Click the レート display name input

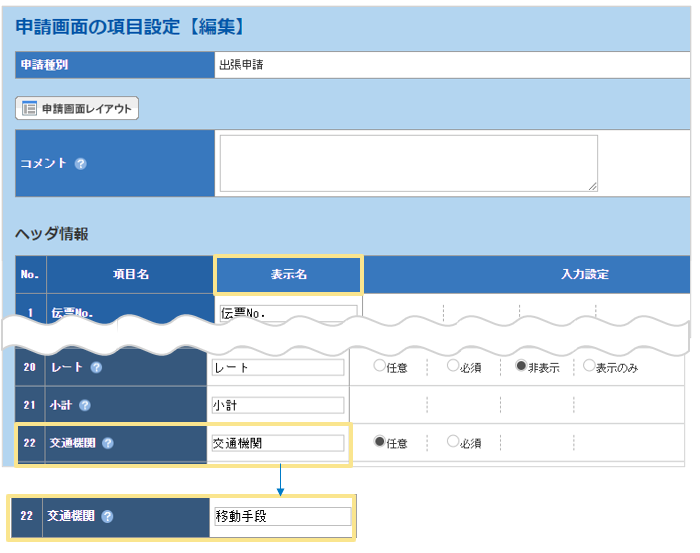tap(277, 367)
